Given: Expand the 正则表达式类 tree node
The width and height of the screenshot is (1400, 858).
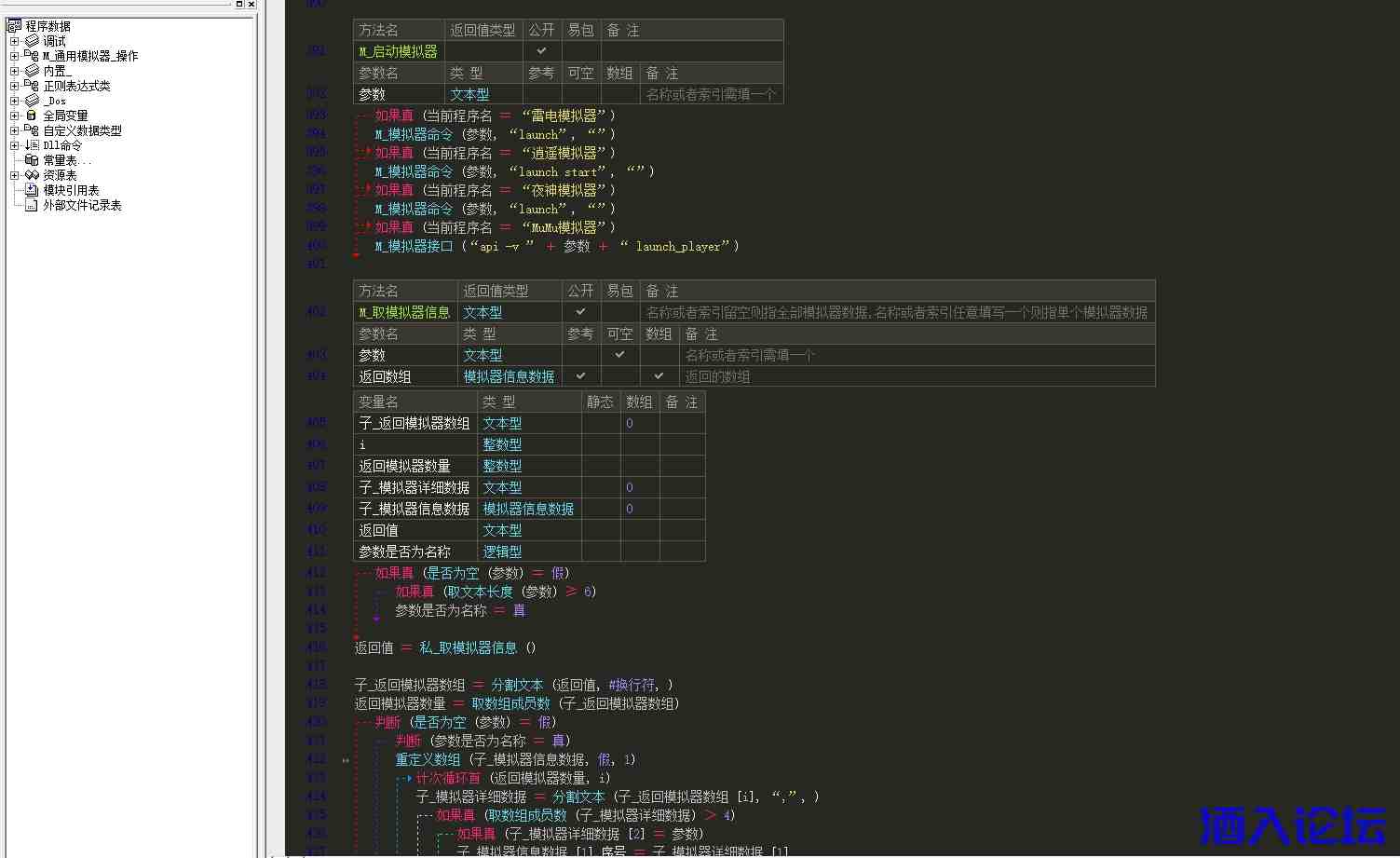Looking at the screenshot, I should (x=14, y=86).
